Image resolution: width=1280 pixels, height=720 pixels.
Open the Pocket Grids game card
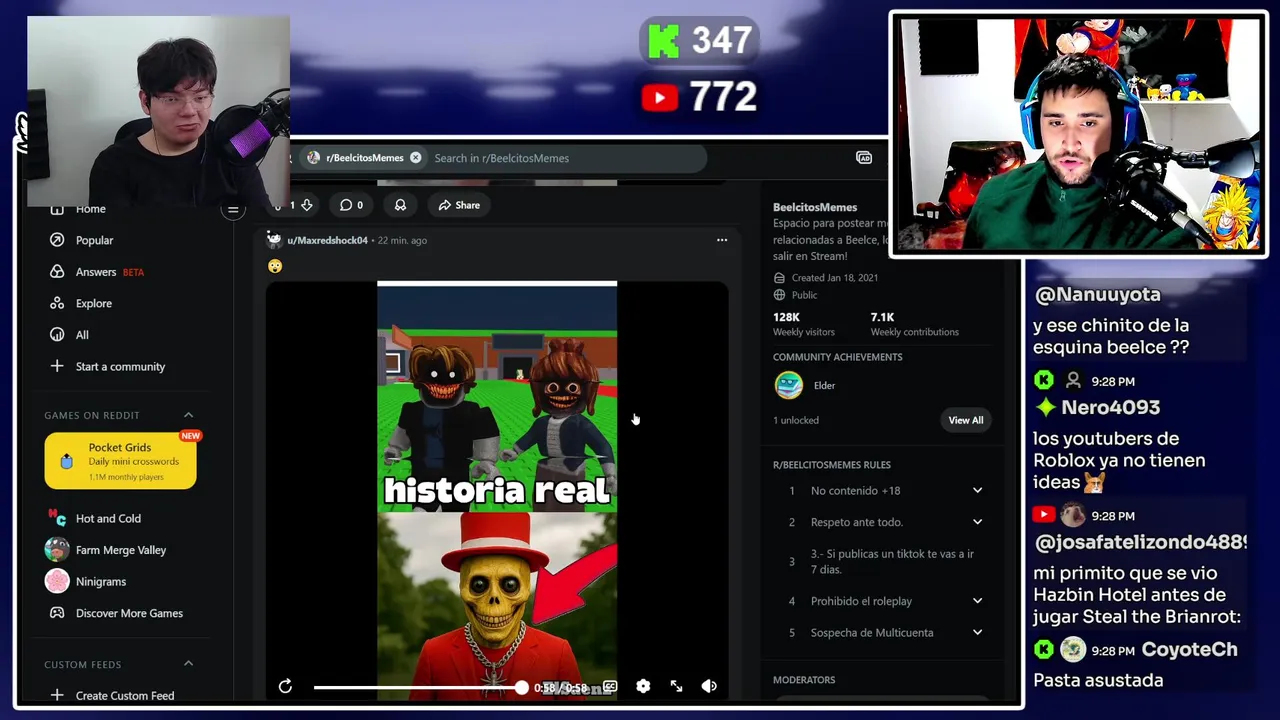120,461
